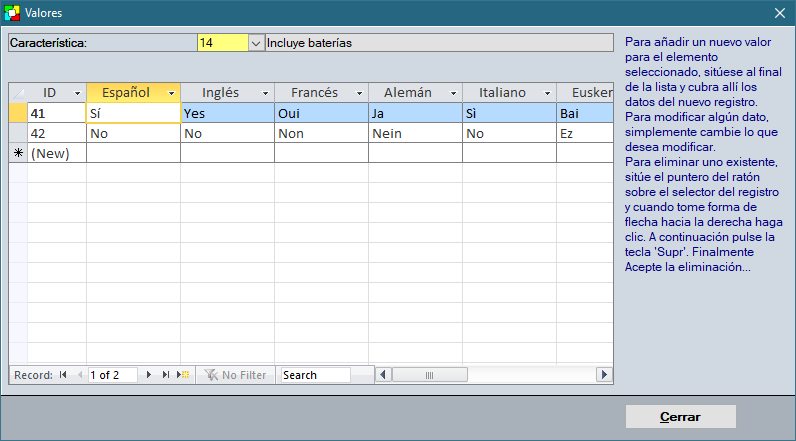Open the Español column filter dropdown

click(x=171, y=93)
